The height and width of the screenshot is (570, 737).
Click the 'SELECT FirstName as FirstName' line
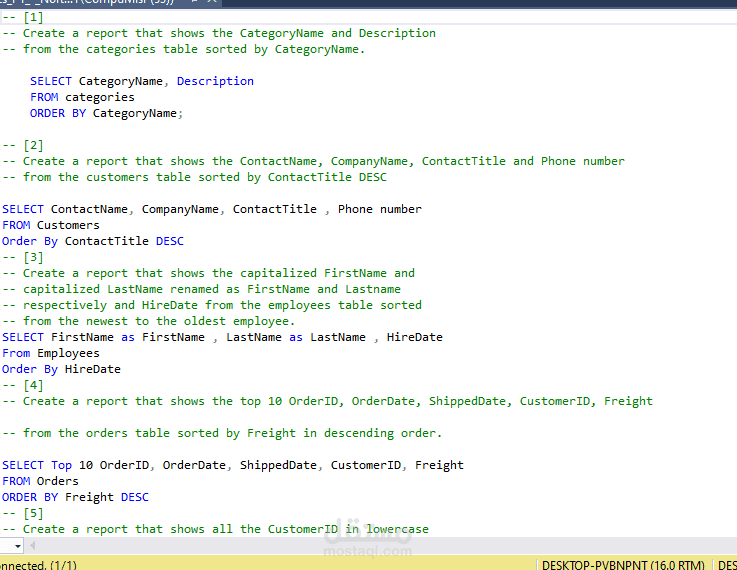point(222,337)
